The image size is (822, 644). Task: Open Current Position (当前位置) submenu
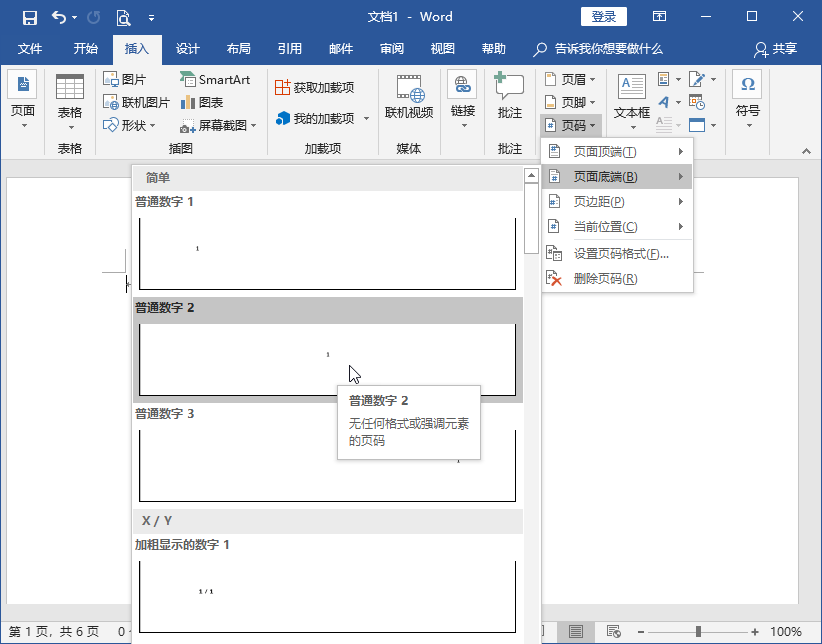(617, 227)
